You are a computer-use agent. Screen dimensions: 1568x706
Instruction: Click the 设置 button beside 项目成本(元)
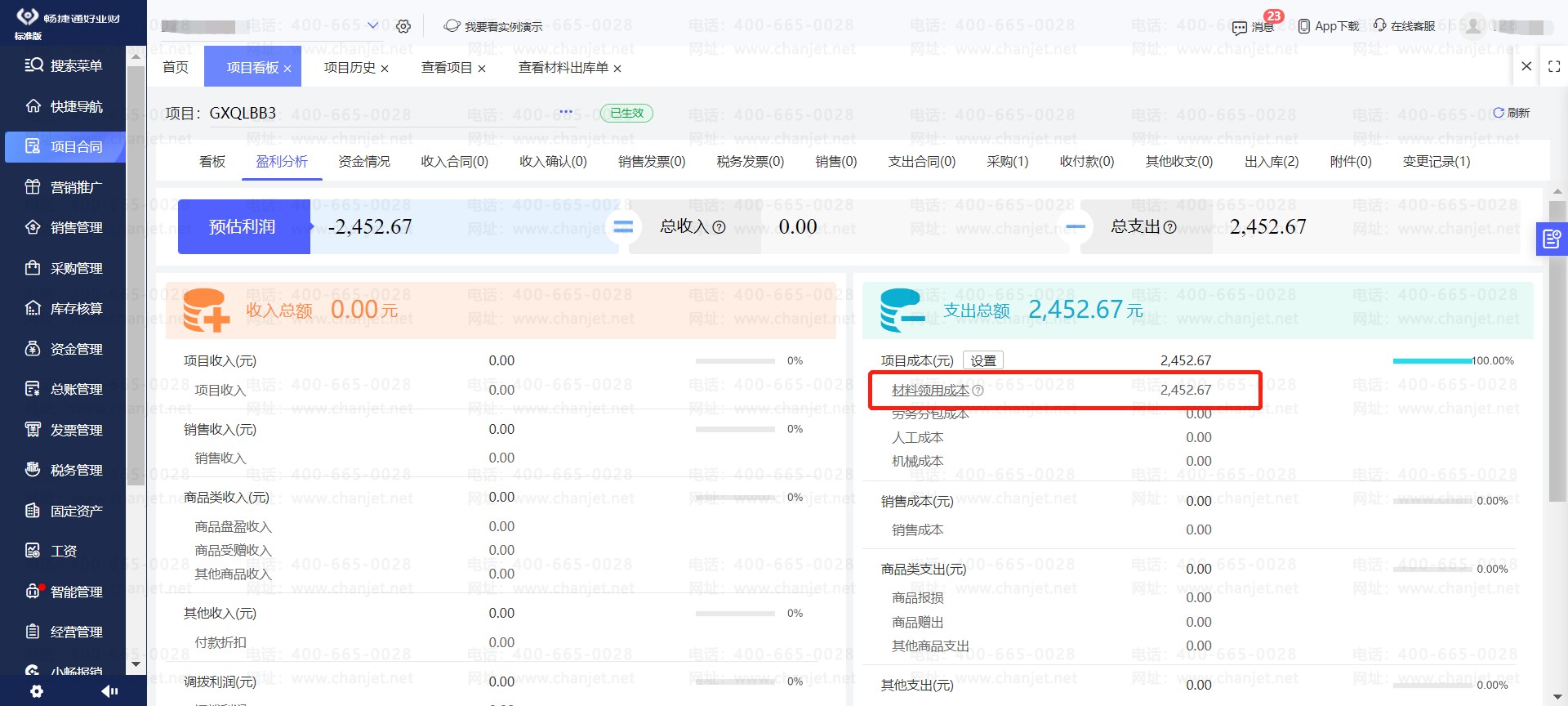tap(983, 360)
